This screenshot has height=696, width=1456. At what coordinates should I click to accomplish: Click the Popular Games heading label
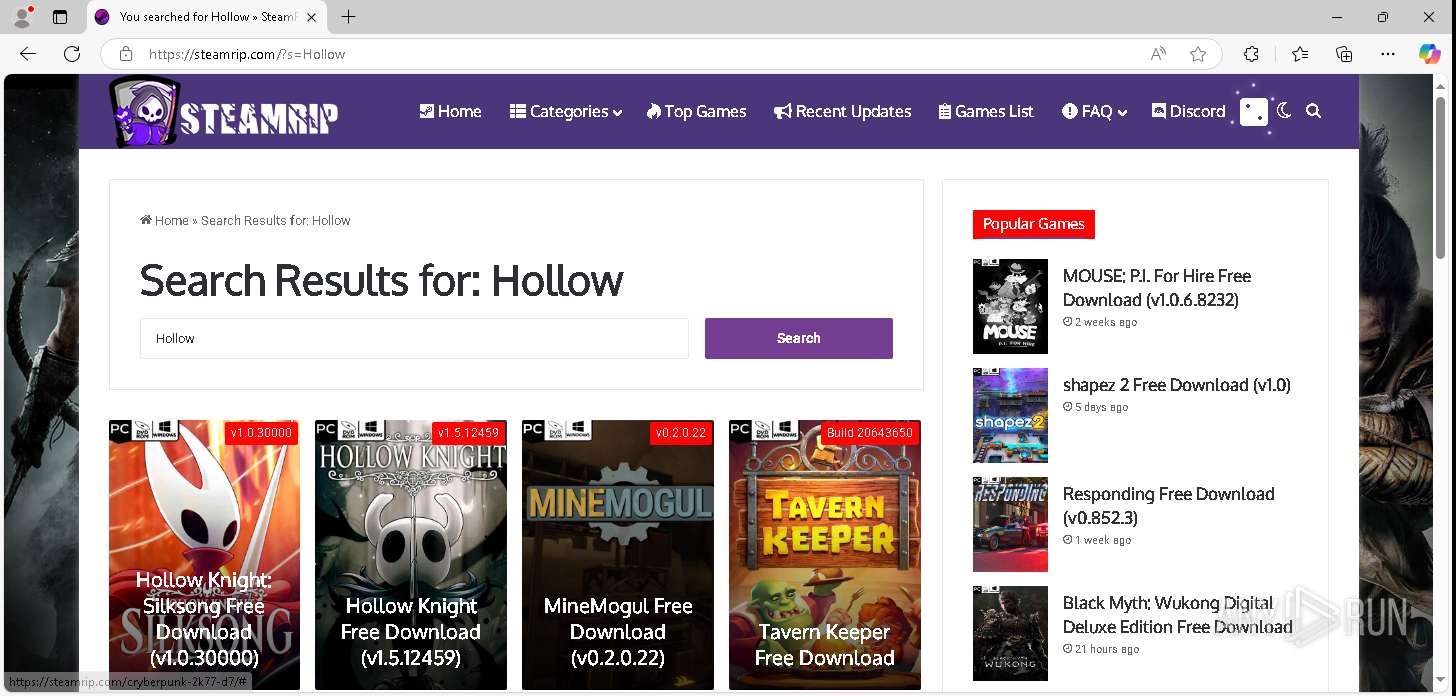(x=1034, y=224)
